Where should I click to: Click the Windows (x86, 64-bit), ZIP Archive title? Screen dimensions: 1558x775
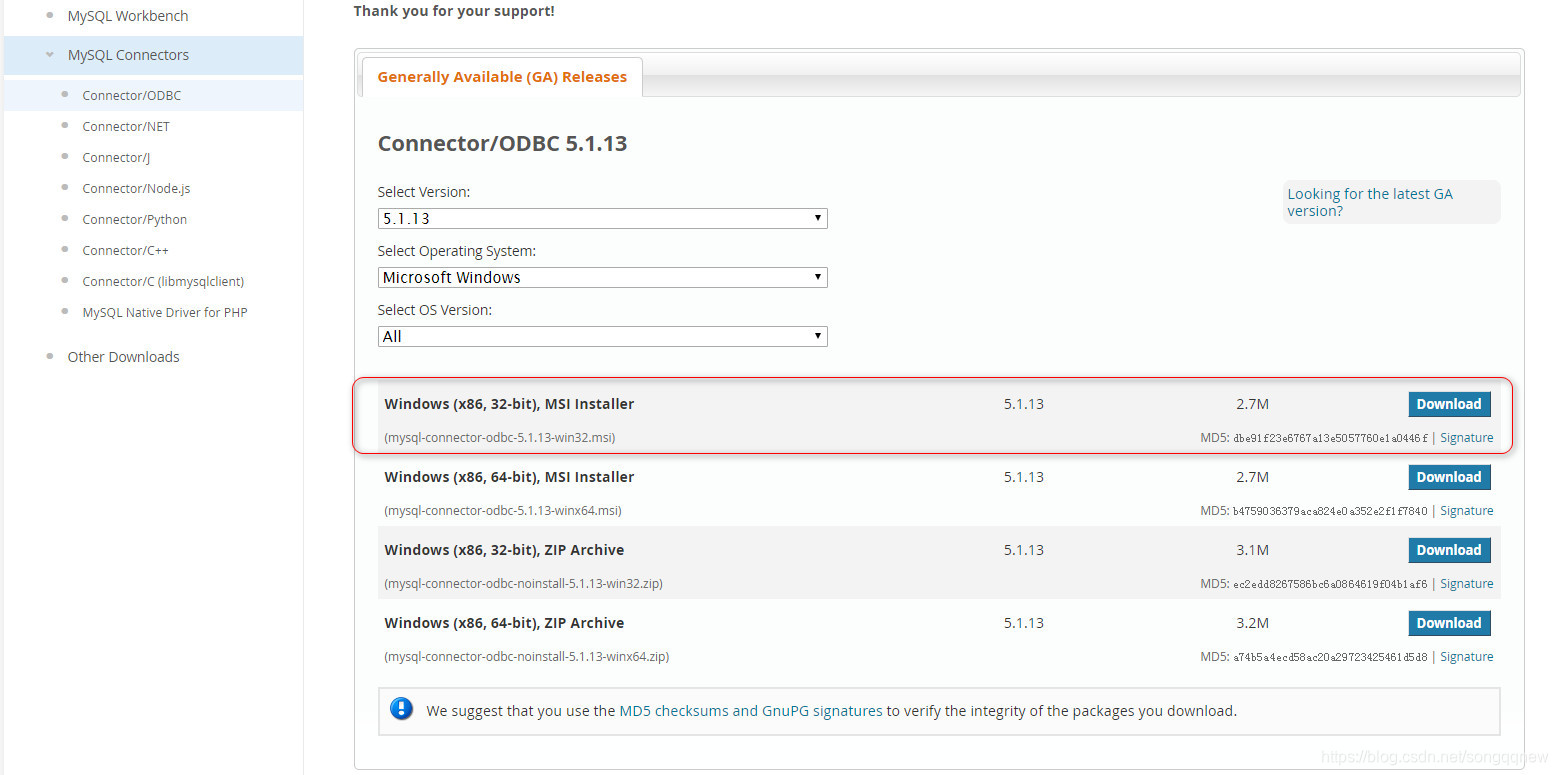click(504, 623)
